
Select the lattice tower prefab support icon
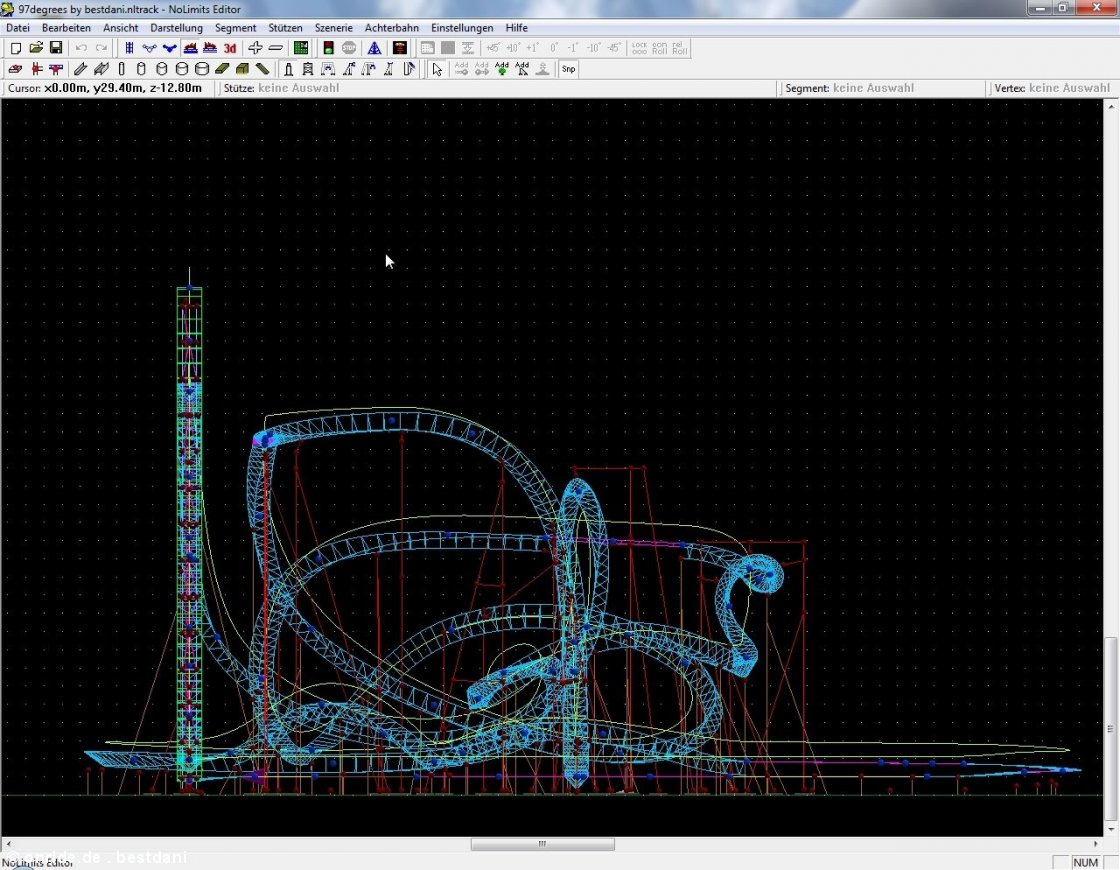(x=308, y=69)
